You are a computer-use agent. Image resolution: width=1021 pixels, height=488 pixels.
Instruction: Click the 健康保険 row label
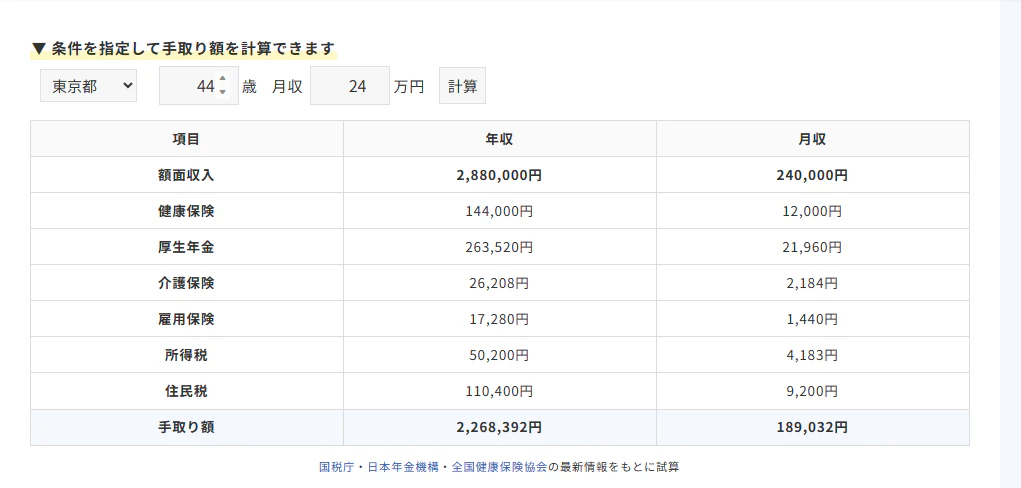186,211
